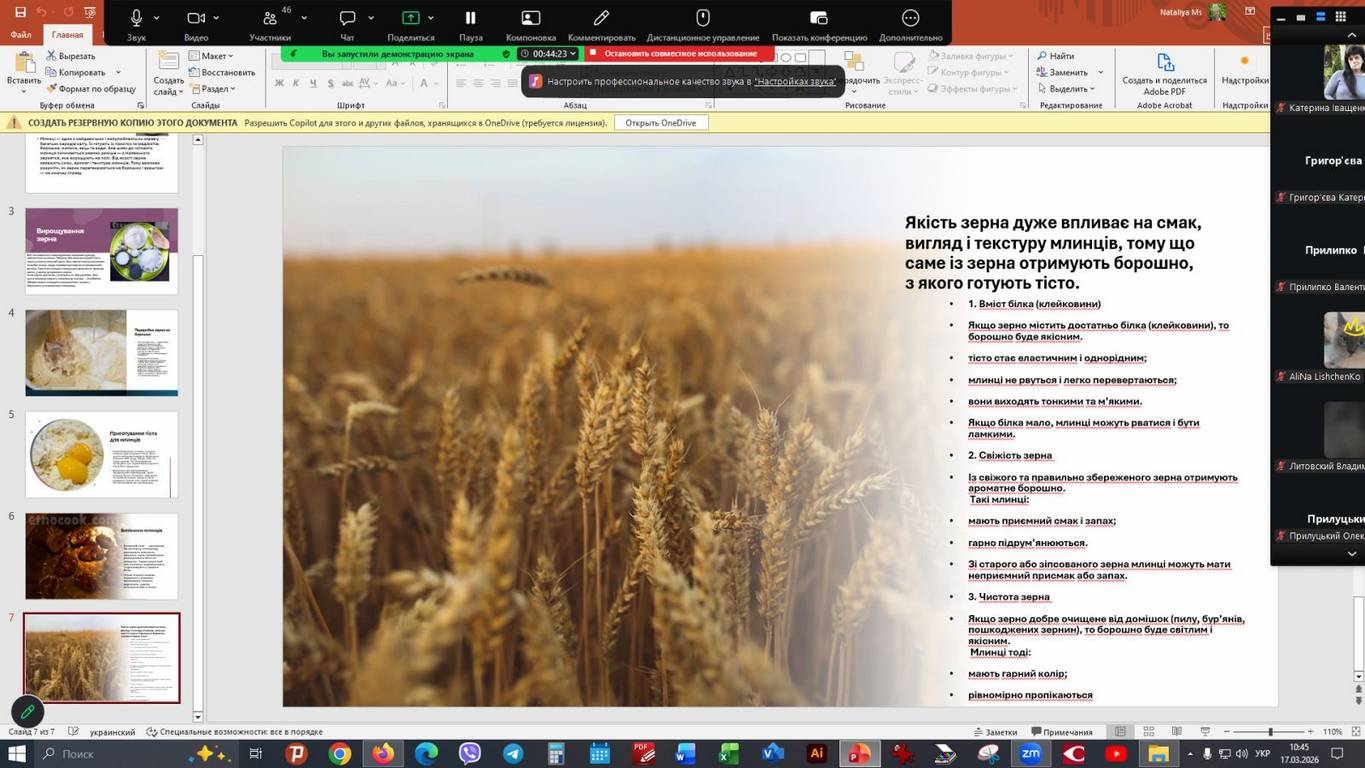Select slide 5 thumbnail with eggs
This screenshot has width=1365, height=768.
coord(101,454)
